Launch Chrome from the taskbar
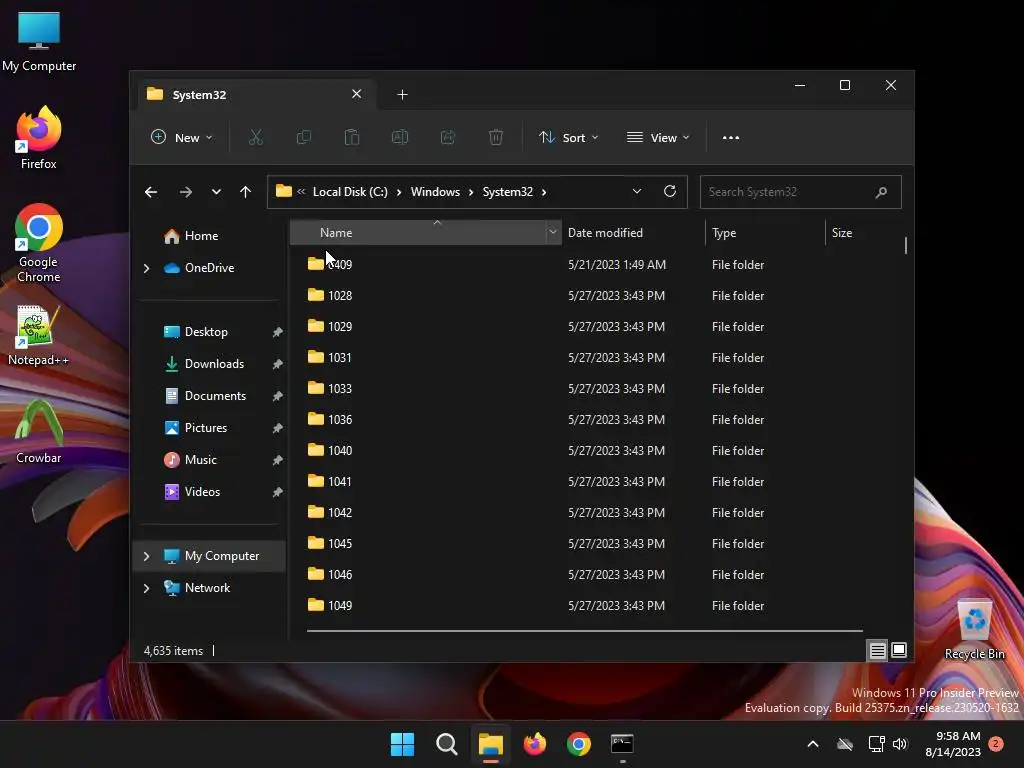 (579, 744)
